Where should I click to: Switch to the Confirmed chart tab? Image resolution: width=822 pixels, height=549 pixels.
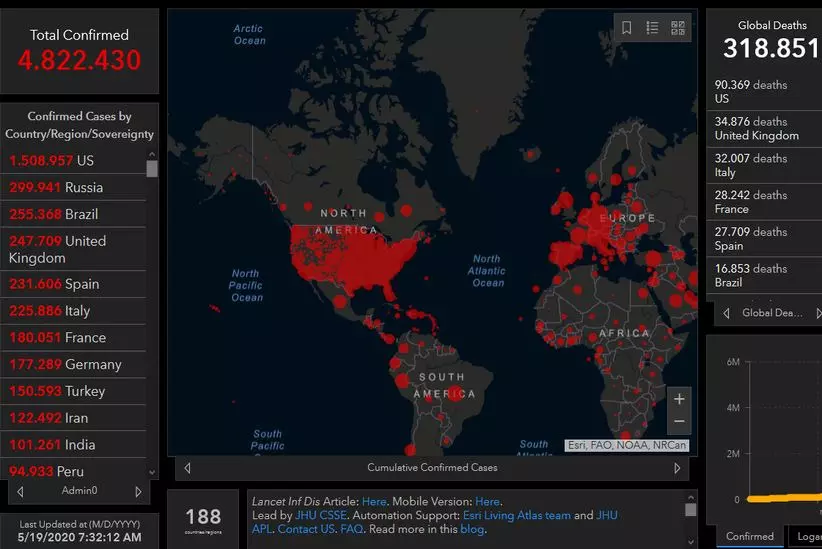click(x=749, y=536)
